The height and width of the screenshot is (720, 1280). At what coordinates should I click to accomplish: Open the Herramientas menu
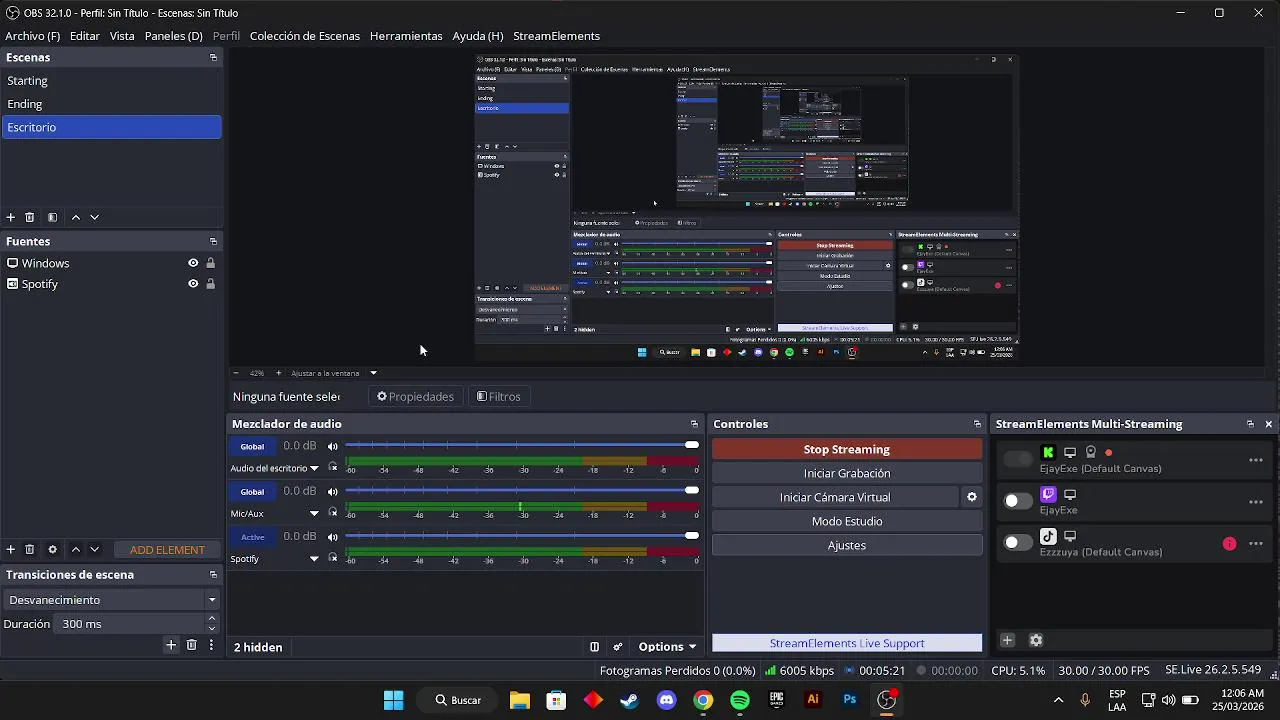coord(406,36)
